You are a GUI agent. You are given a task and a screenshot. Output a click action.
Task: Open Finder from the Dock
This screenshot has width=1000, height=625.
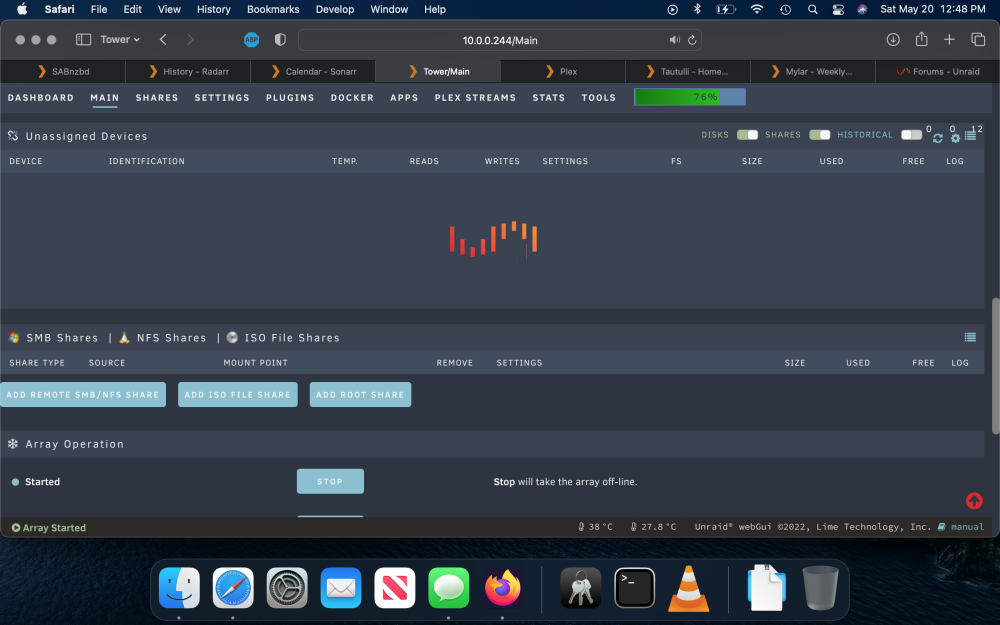click(179, 587)
